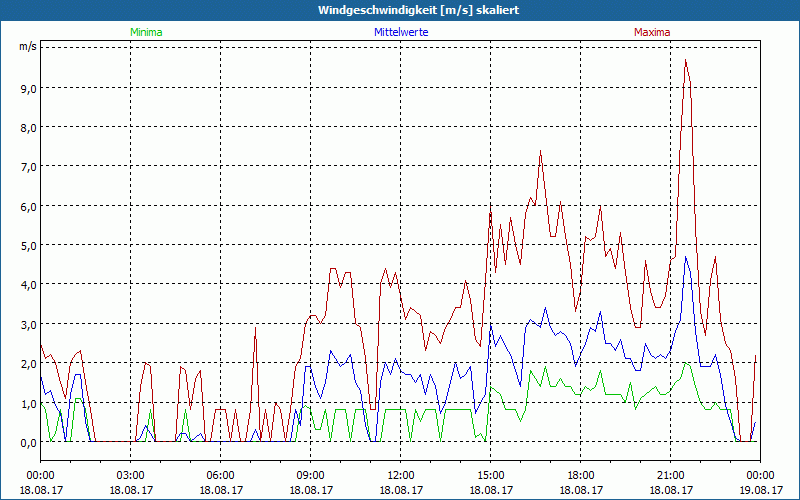
Task: Click the m/s unit label on y-axis
Action: (28, 46)
